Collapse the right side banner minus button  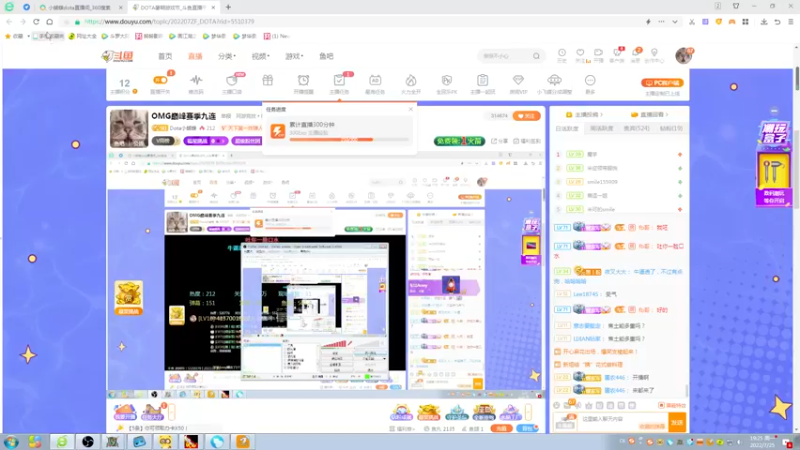[774, 111]
